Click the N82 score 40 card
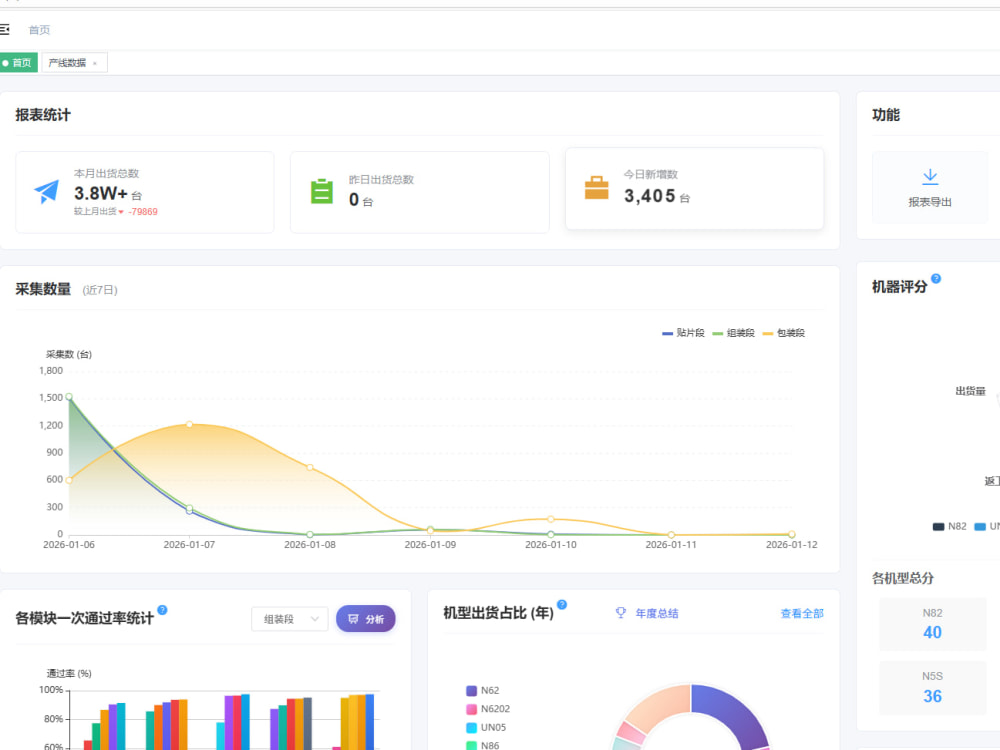 [932, 624]
